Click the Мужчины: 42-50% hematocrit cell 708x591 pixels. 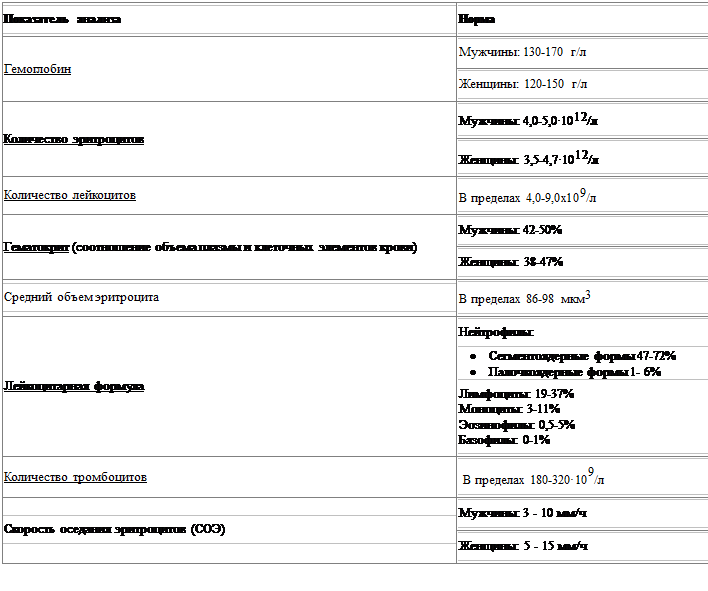click(510, 230)
